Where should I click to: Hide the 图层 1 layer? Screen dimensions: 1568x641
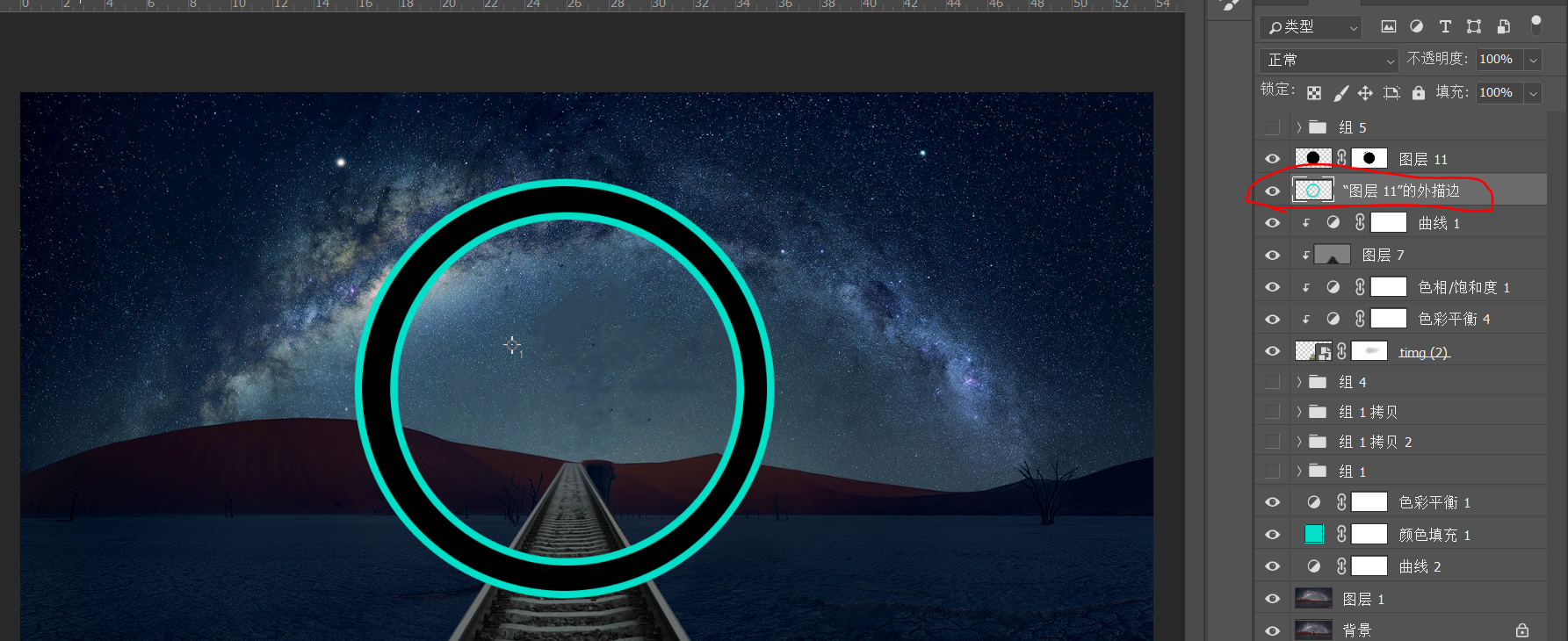point(1272,599)
